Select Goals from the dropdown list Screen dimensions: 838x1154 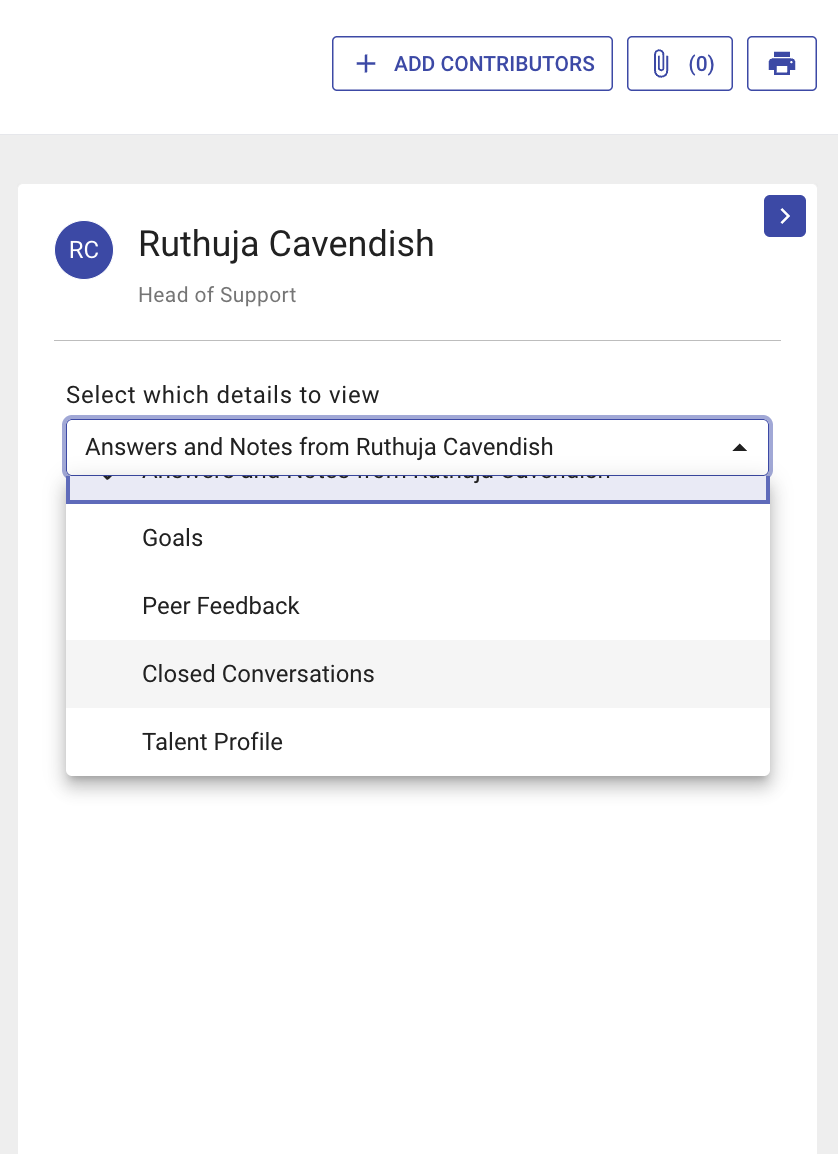pos(418,538)
